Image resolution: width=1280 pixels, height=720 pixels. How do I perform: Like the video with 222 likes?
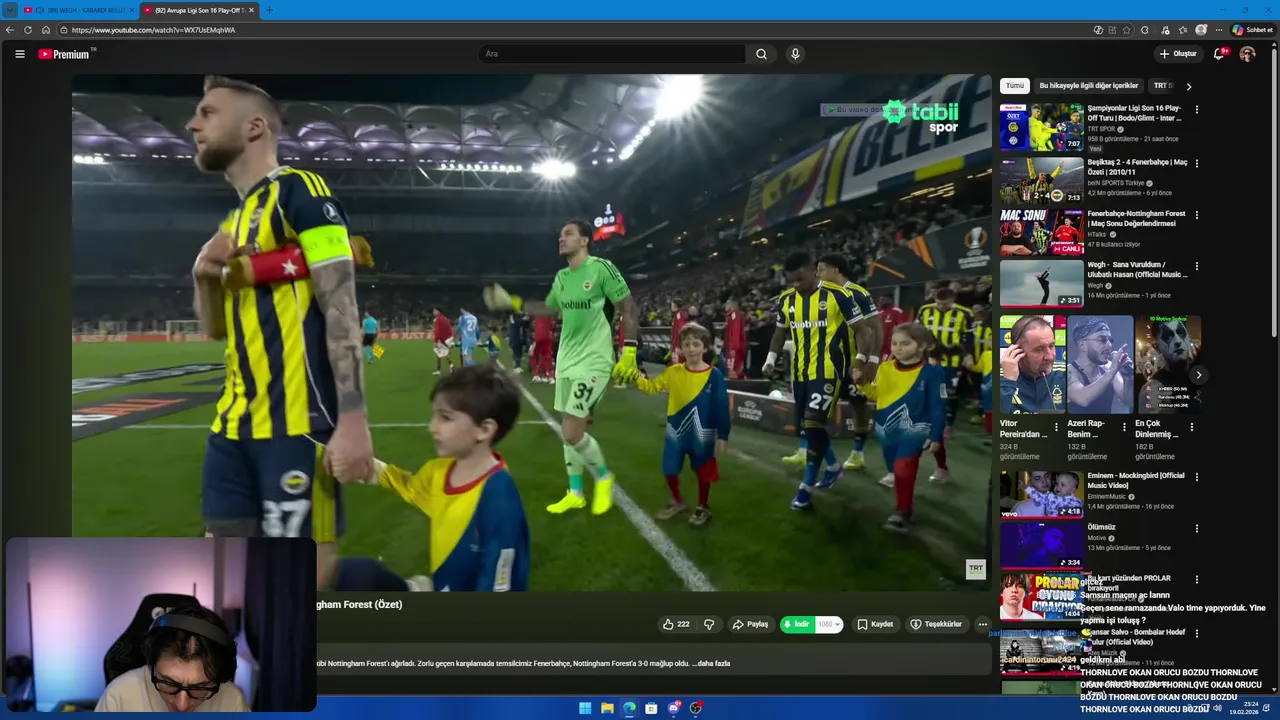coord(676,624)
